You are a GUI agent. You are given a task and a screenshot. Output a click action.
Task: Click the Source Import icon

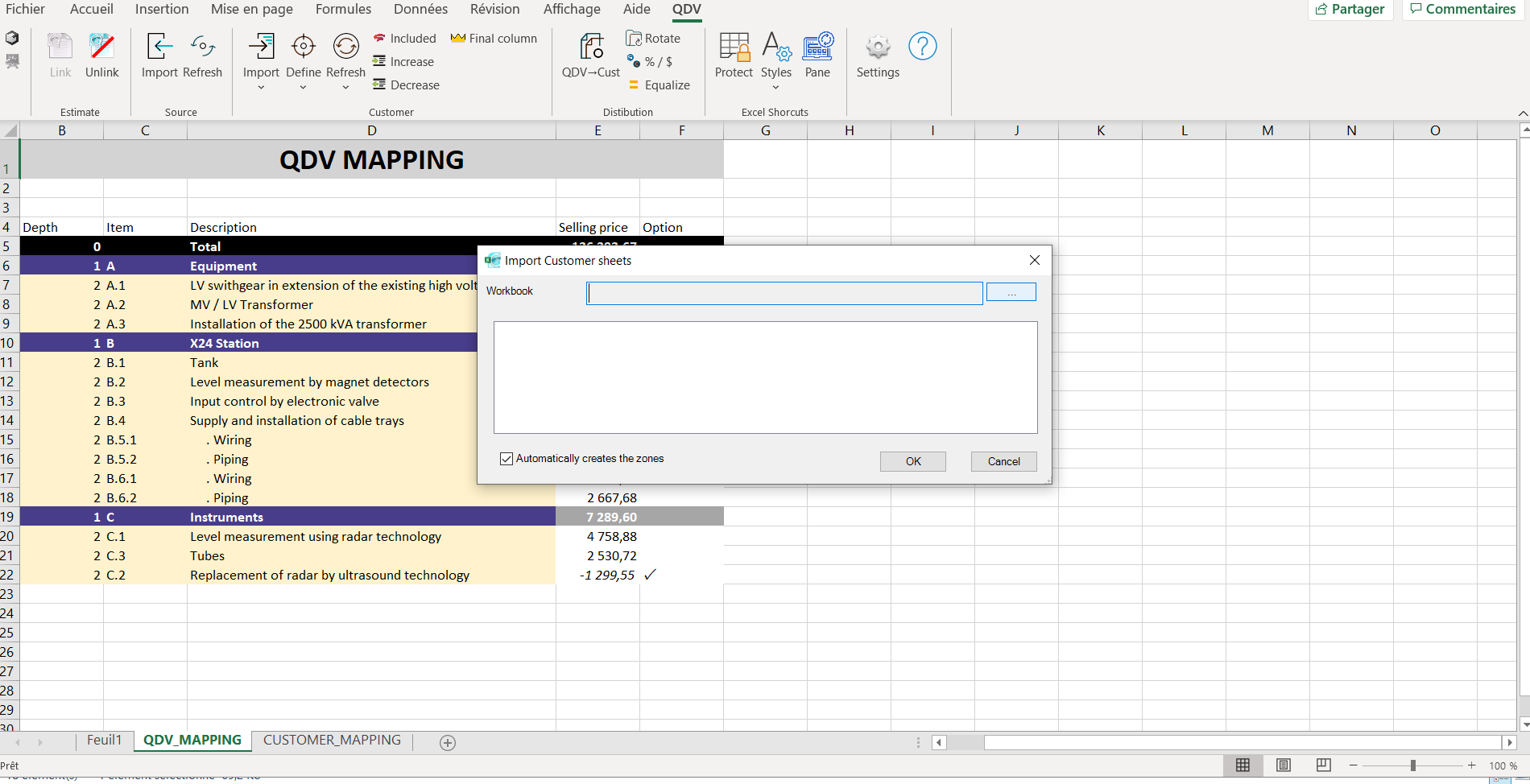[159, 47]
